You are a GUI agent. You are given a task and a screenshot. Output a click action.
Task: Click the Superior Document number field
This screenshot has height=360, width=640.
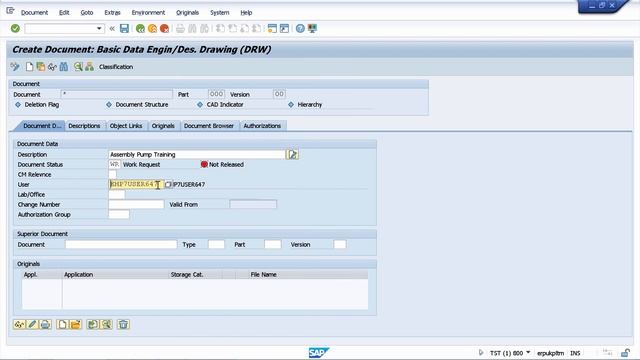pos(121,244)
